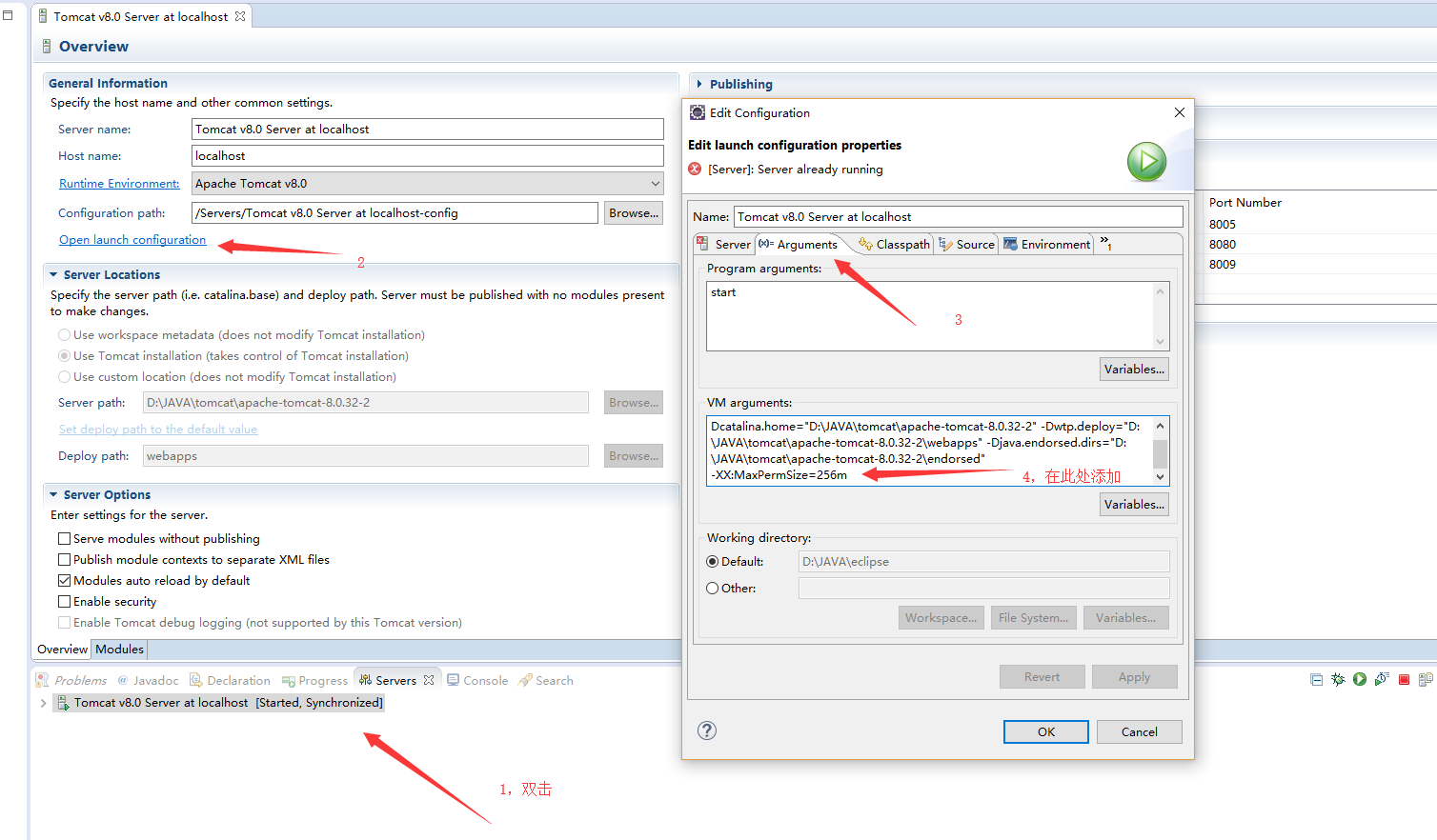Check Publish module contexts to separate XML

coord(64,559)
